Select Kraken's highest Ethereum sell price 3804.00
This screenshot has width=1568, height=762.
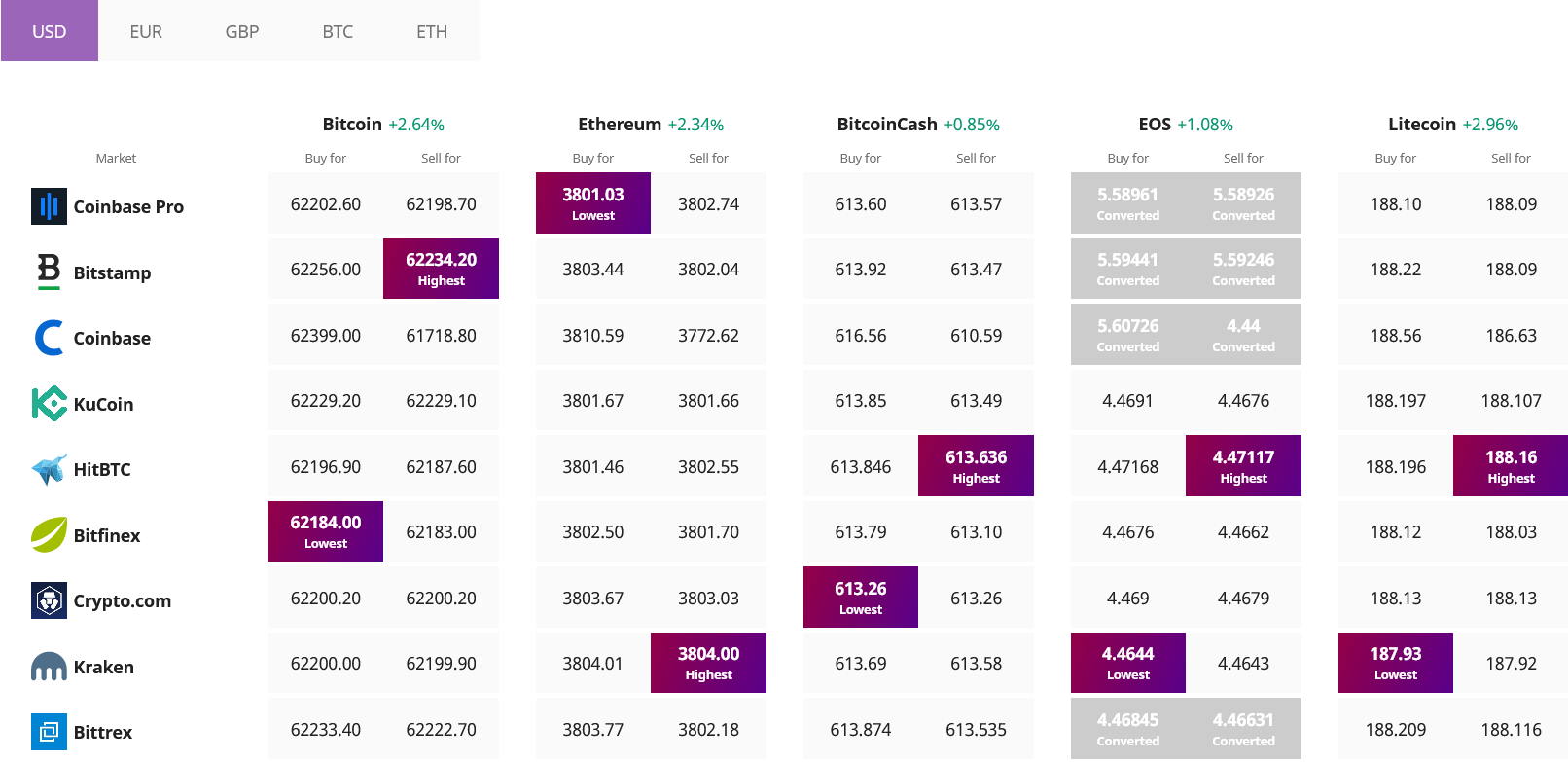click(709, 663)
